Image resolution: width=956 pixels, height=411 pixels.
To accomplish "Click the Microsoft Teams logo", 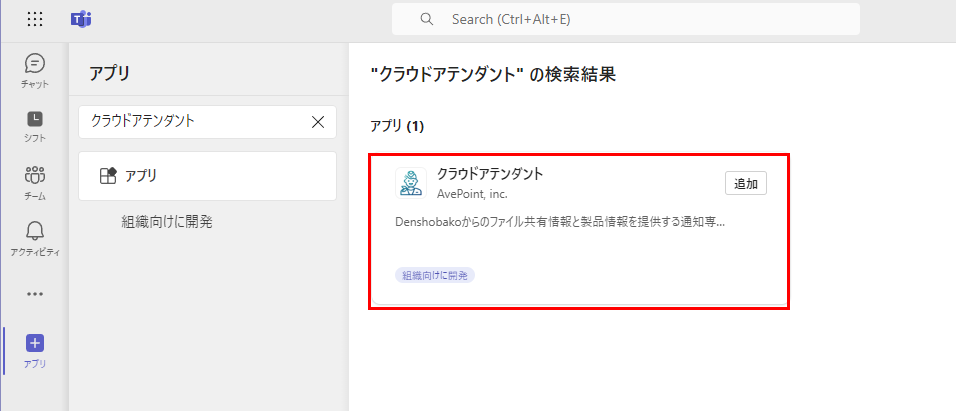I will (x=81, y=20).
